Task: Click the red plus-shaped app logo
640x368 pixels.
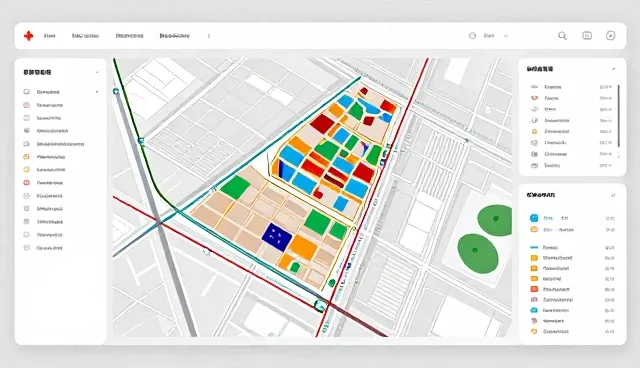Action: pyautogui.click(x=29, y=36)
